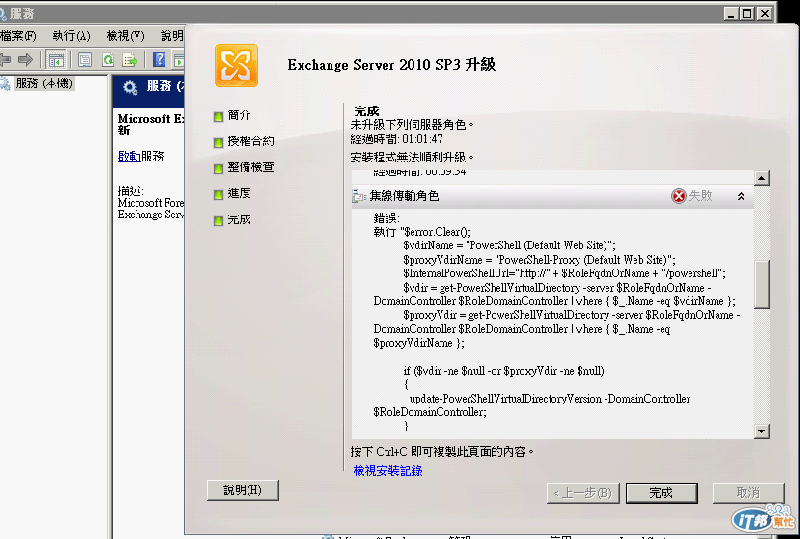
Task: Open the 檔案(F) menu
Action: pyautogui.click(x=18, y=36)
